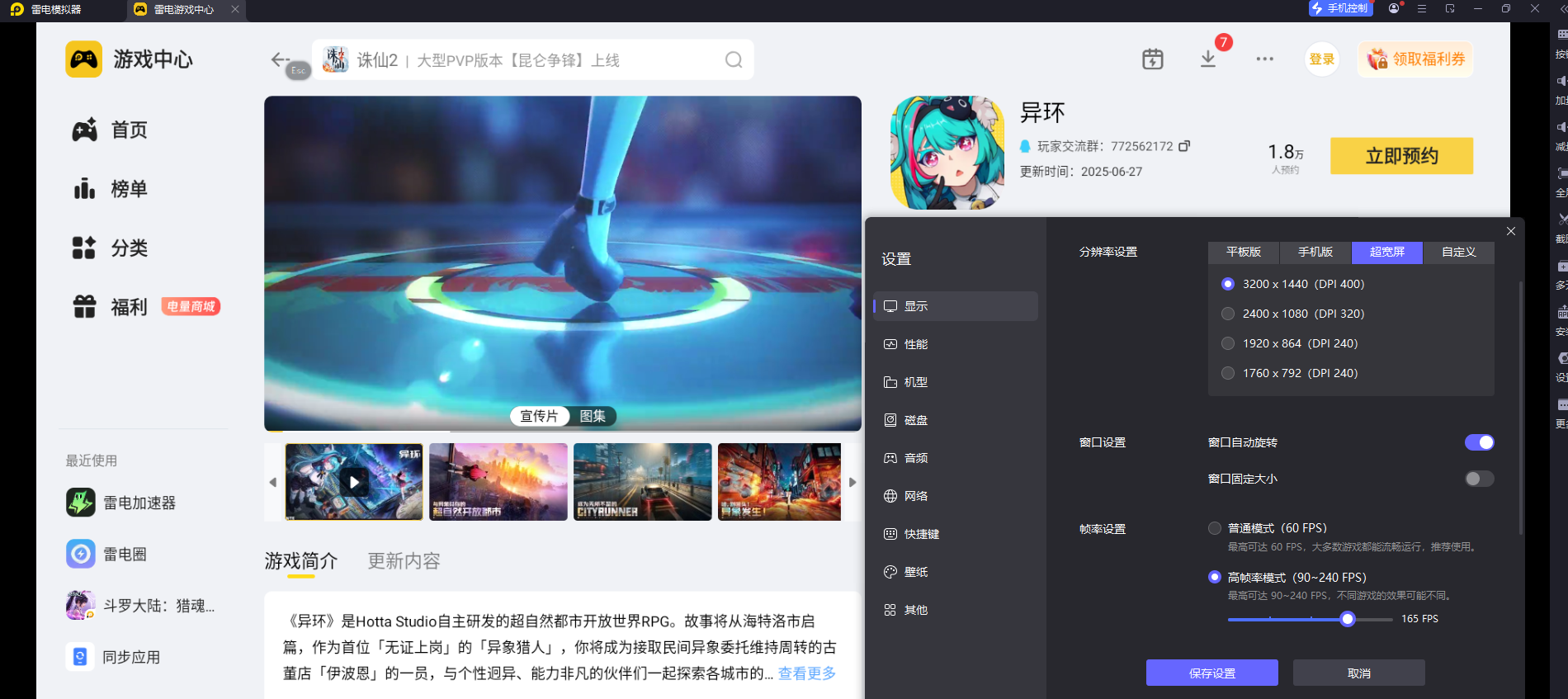Select the 2400 x 1080 resolution

tap(1228, 314)
